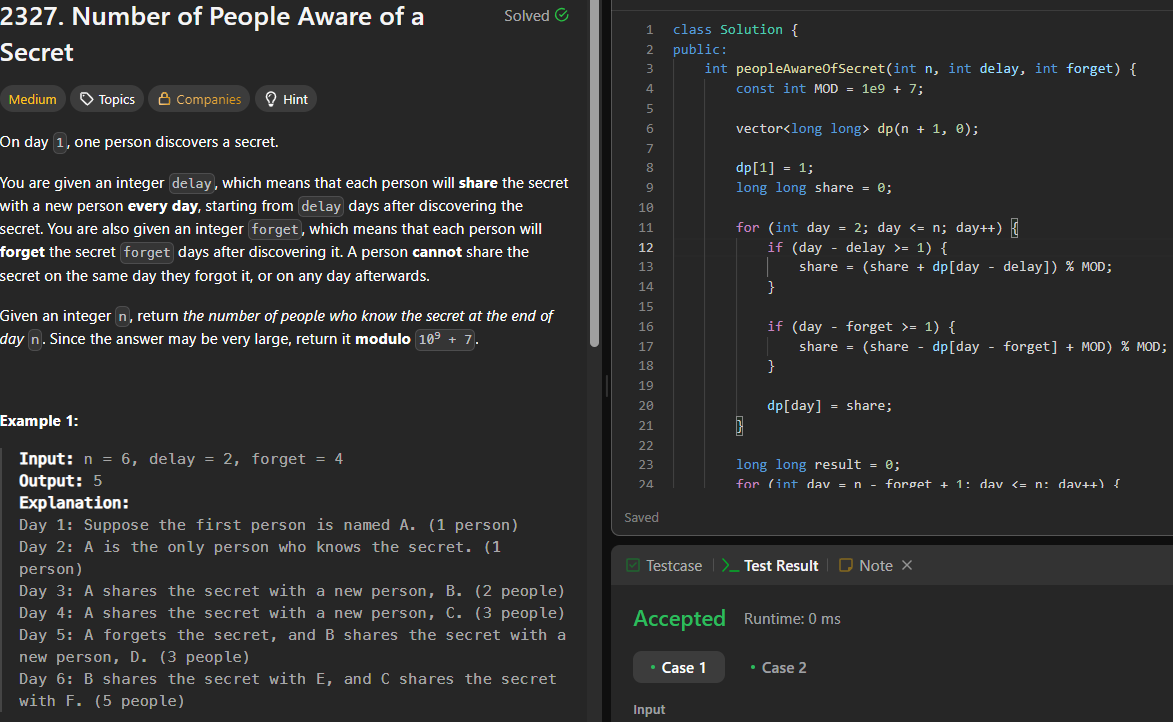Click the 'Input' label under Case 1
Image resolution: width=1173 pixels, height=722 pixels.
click(649, 710)
